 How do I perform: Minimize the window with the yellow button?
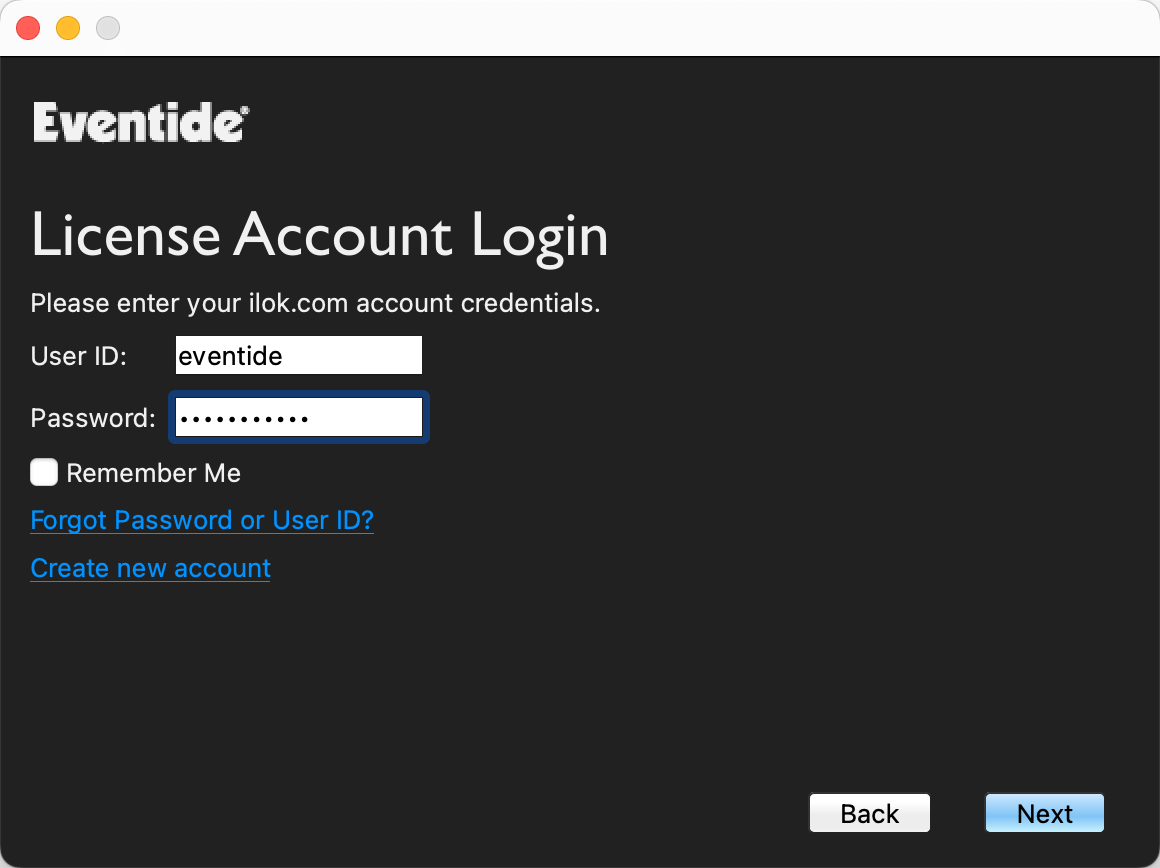pos(68,28)
